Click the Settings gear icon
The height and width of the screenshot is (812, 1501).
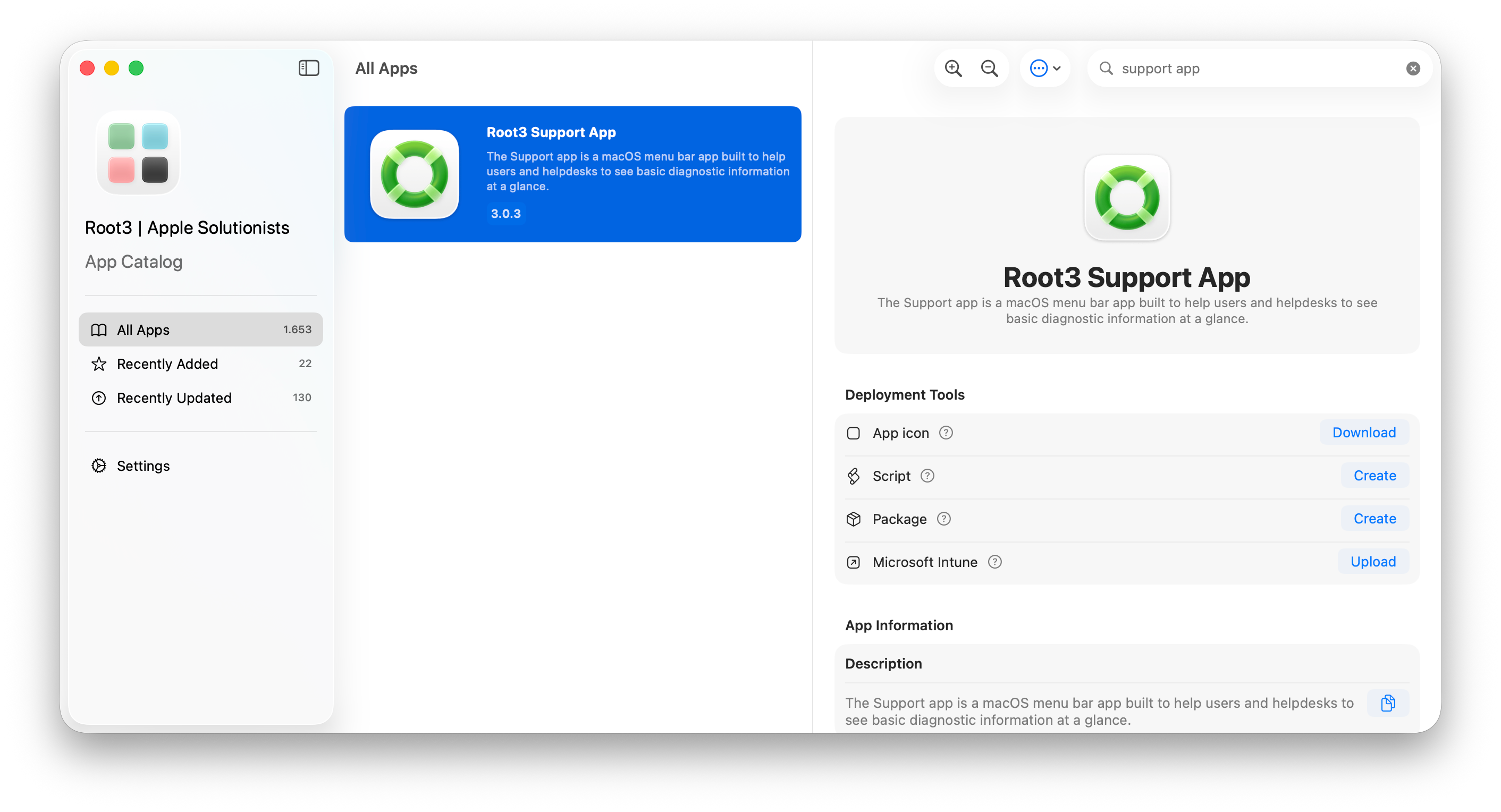[99, 466]
